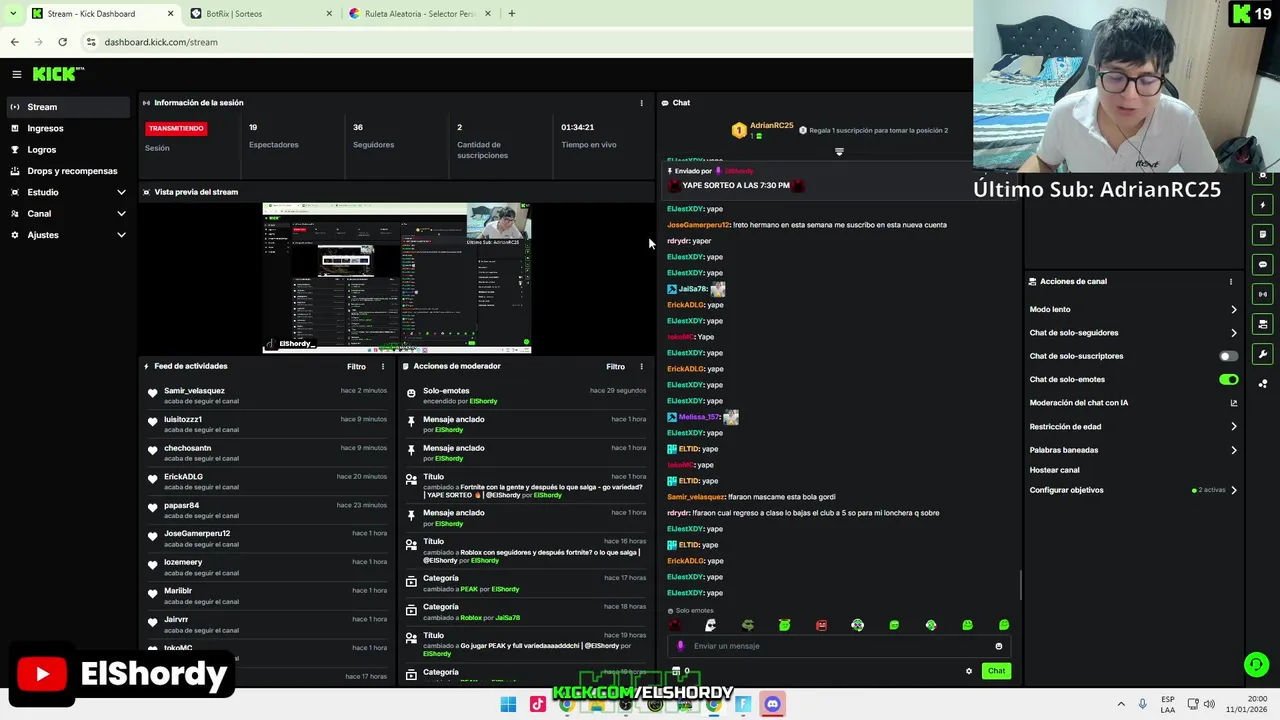
Task: Go back with the browser back arrow
Action: [x=14, y=42]
